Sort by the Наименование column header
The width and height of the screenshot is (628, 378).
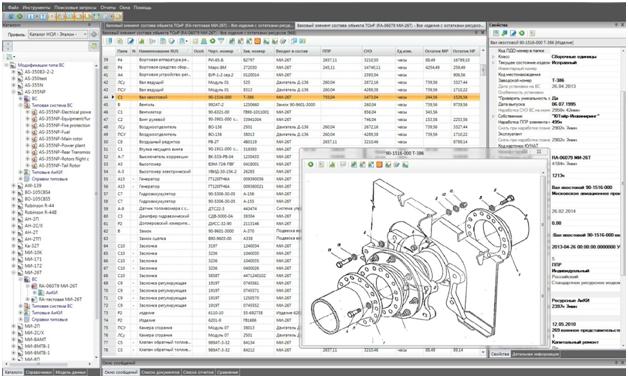pyautogui.click(x=164, y=51)
